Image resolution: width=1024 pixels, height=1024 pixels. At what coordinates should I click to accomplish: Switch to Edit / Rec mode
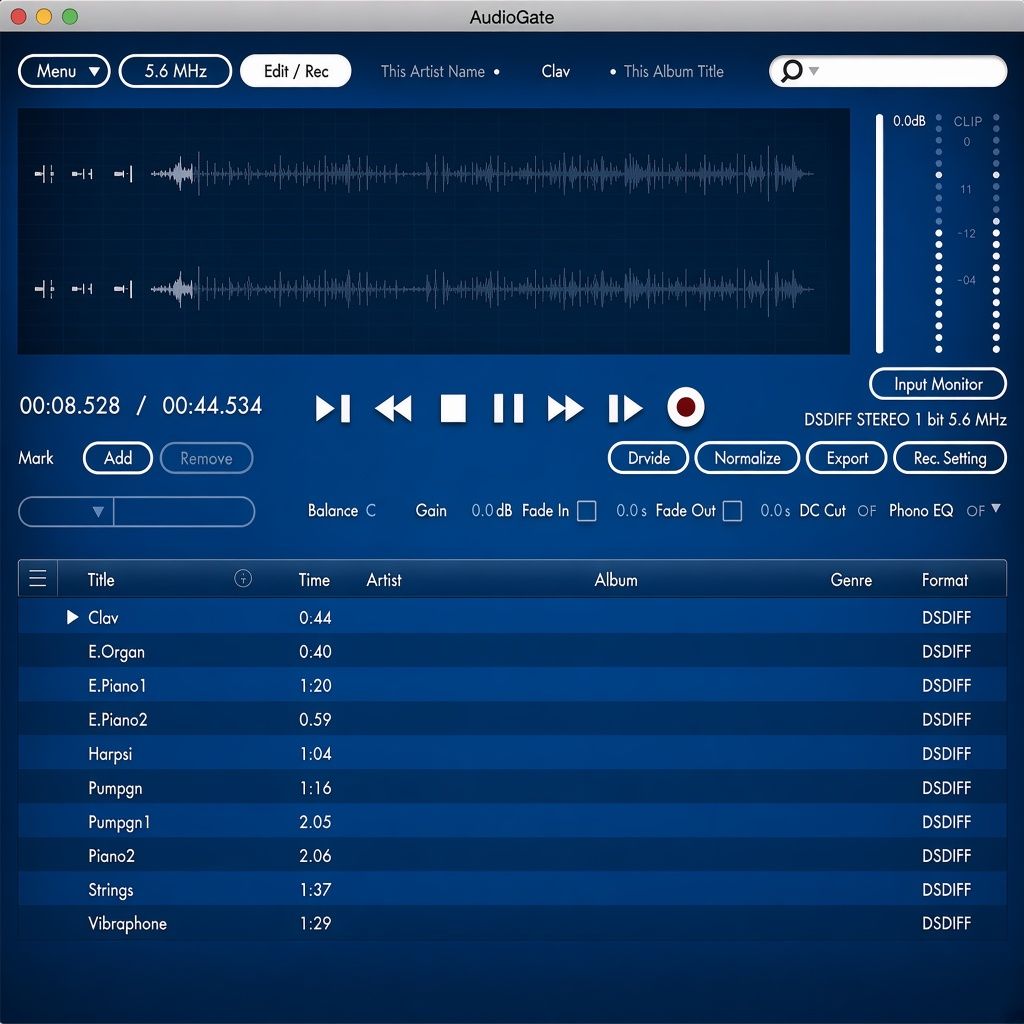[x=296, y=71]
